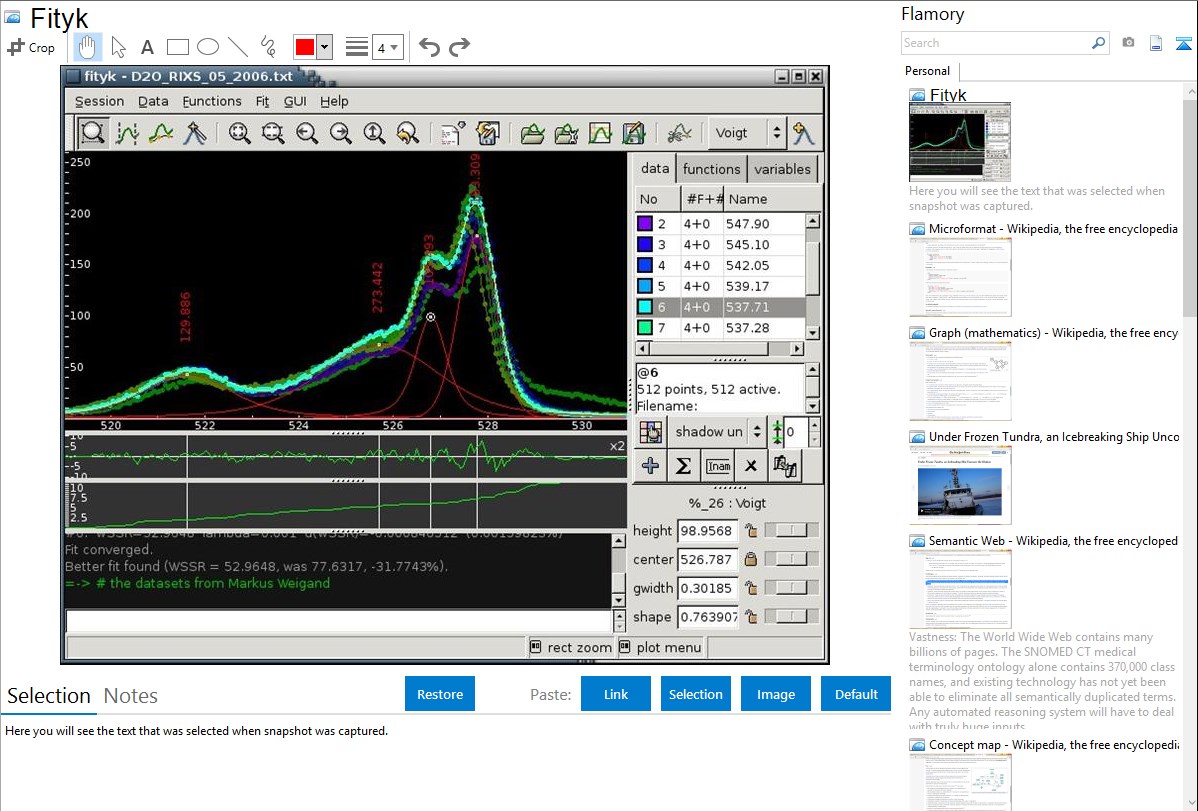The height and width of the screenshot is (811, 1198).
Task: Click the Paste Image button
Action: click(x=775, y=694)
